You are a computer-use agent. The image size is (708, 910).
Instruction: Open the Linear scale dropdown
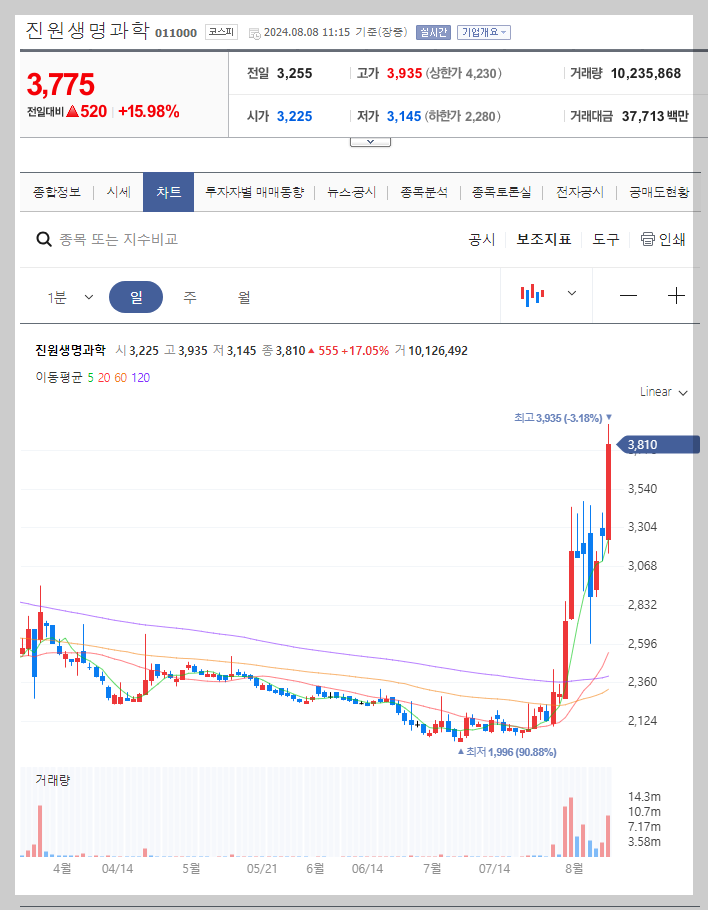661,392
